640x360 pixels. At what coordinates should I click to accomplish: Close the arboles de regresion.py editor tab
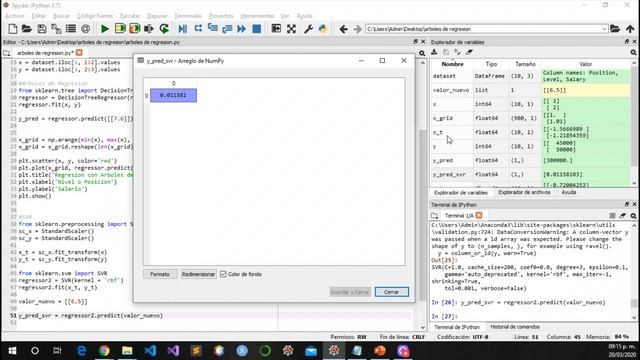click(x=79, y=53)
